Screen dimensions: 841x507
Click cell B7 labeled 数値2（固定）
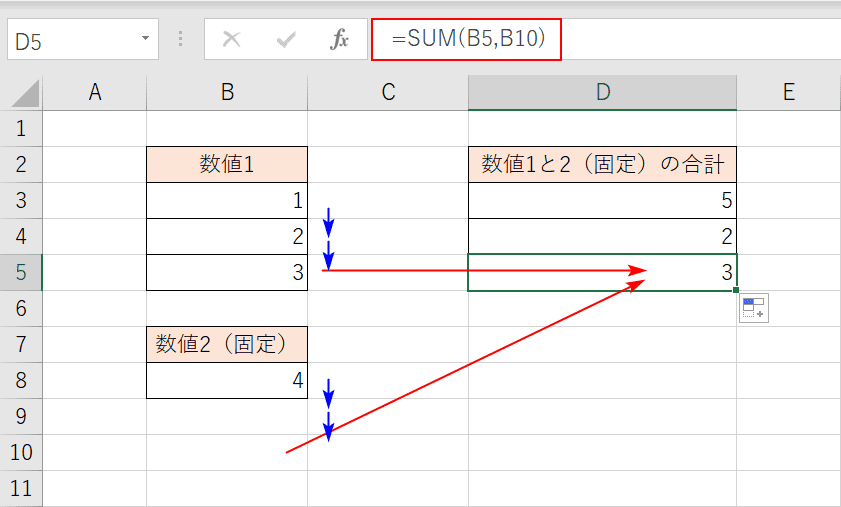[x=227, y=344]
